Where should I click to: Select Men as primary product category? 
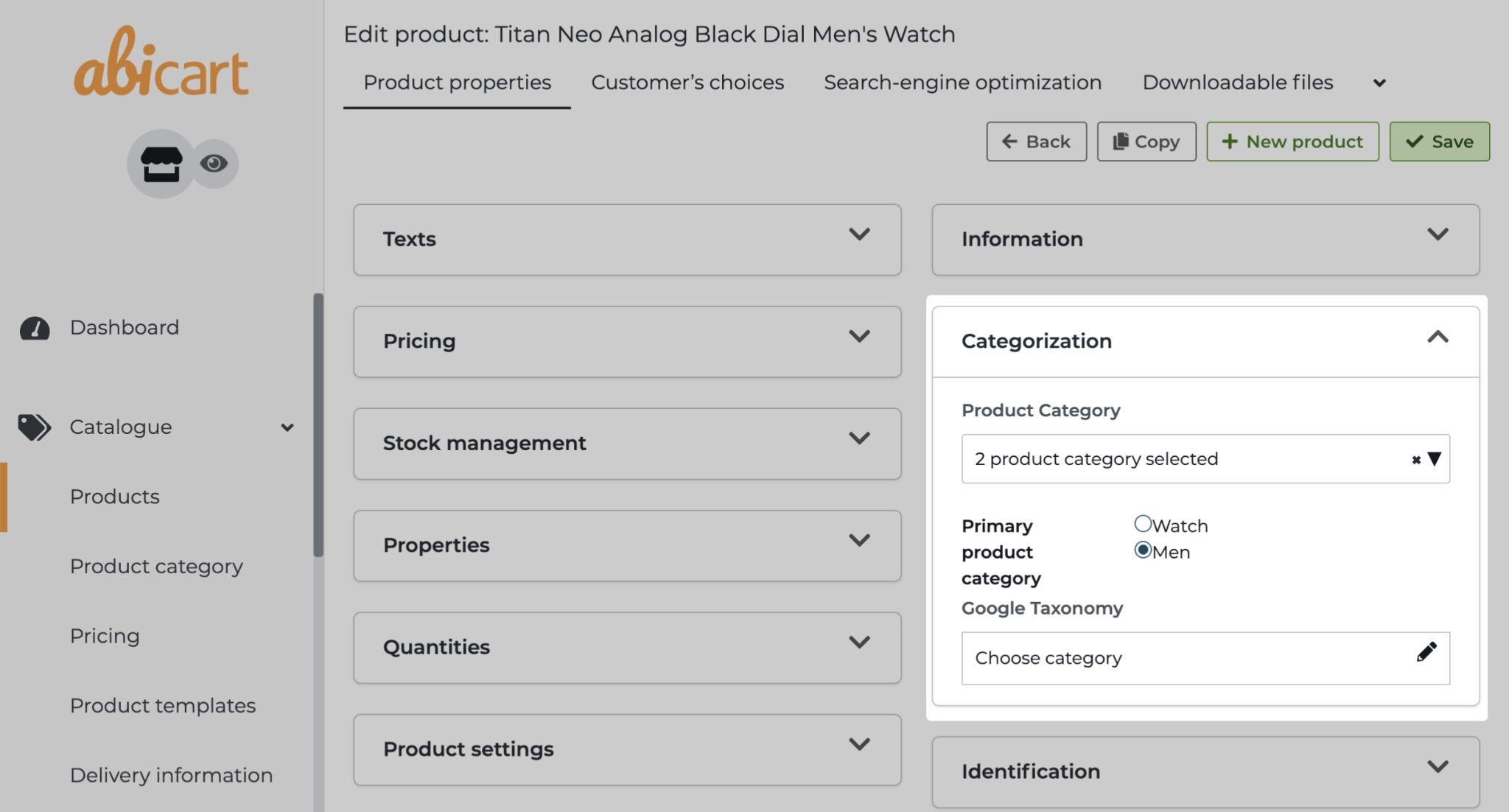point(1143,550)
